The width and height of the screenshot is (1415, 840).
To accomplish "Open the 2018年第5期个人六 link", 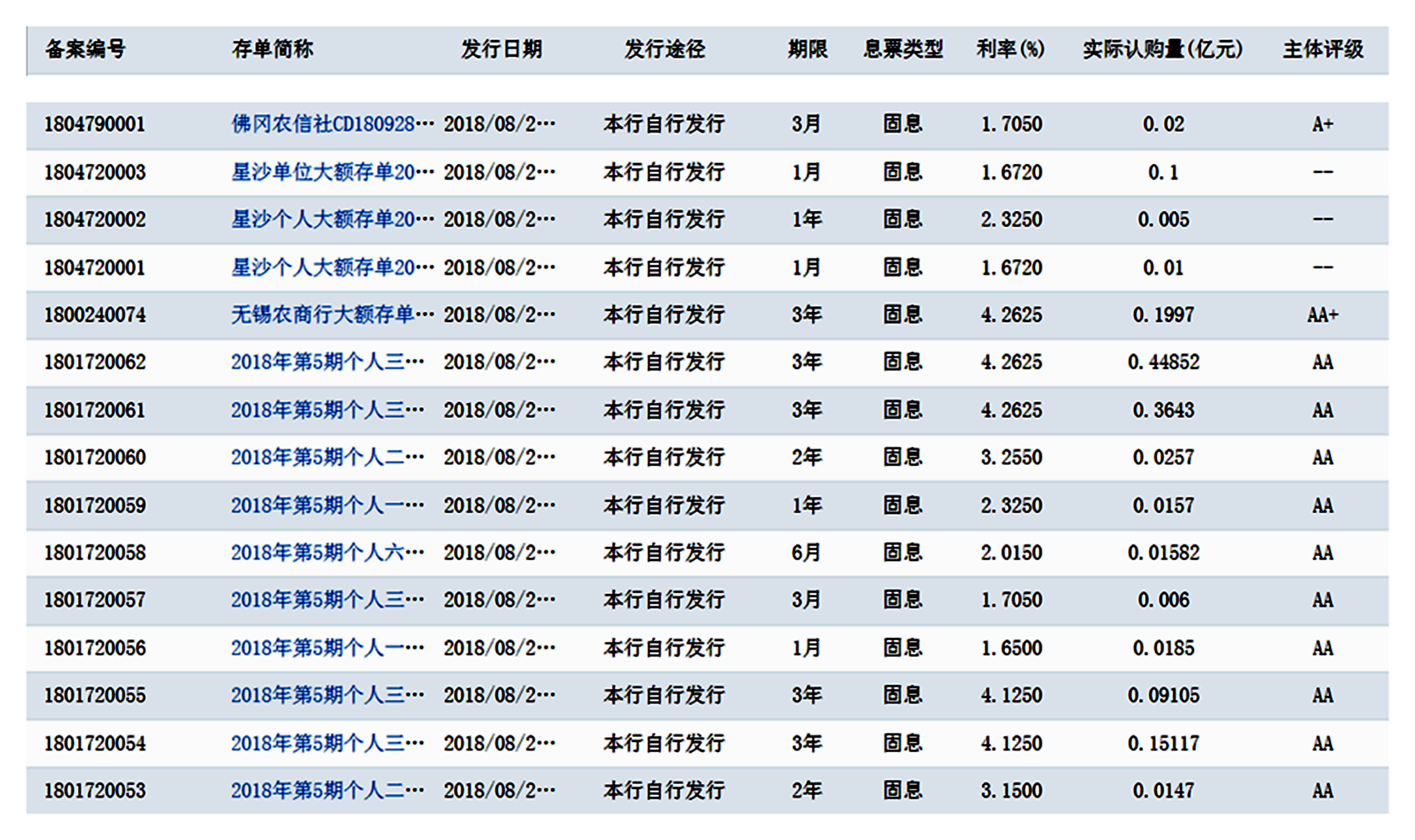I will [x=327, y=552].
